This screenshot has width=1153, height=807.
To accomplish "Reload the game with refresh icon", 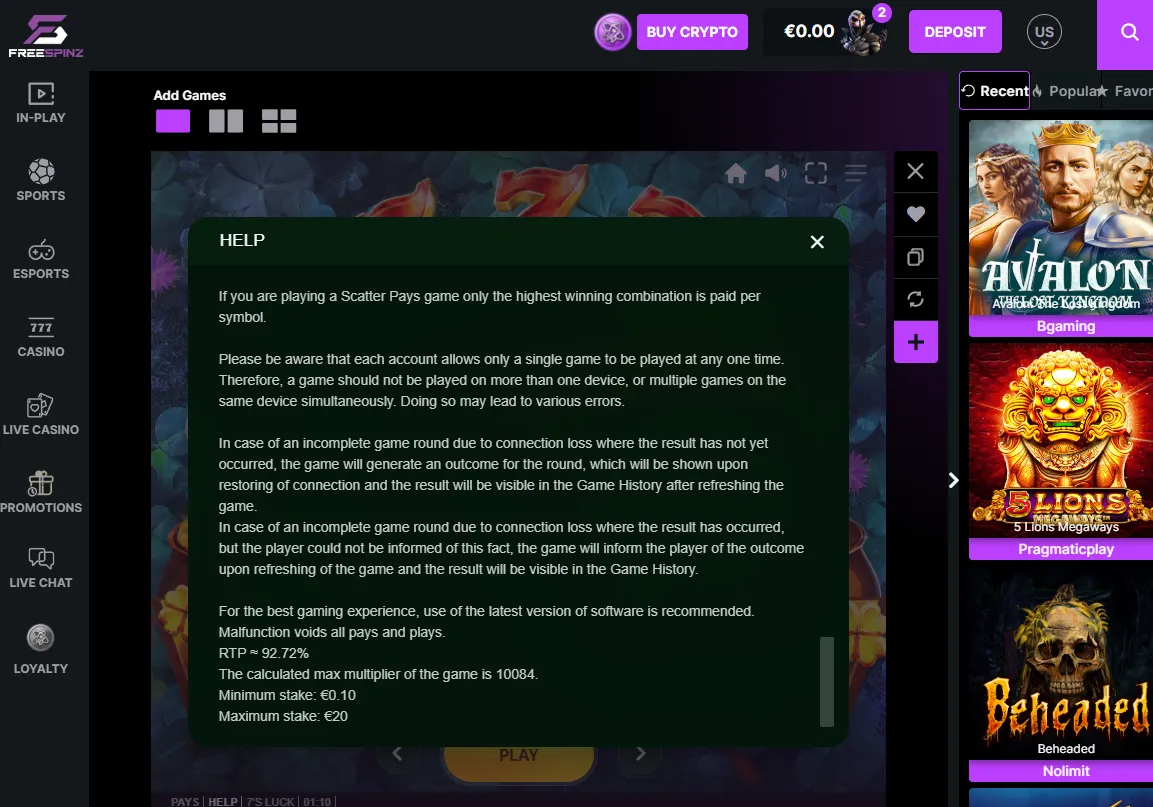I will click(915, 299).
